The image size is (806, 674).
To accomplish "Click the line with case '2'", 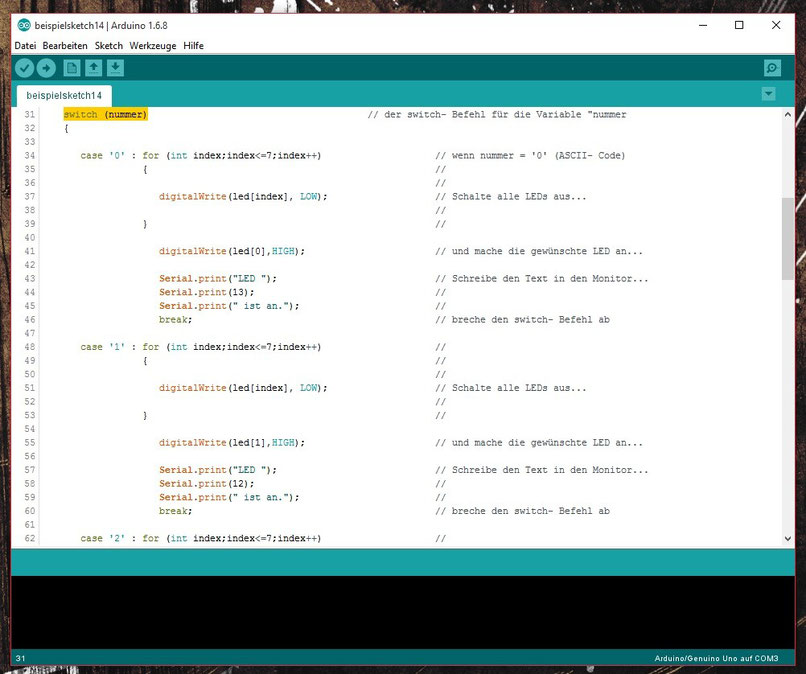I will [201, 538].
